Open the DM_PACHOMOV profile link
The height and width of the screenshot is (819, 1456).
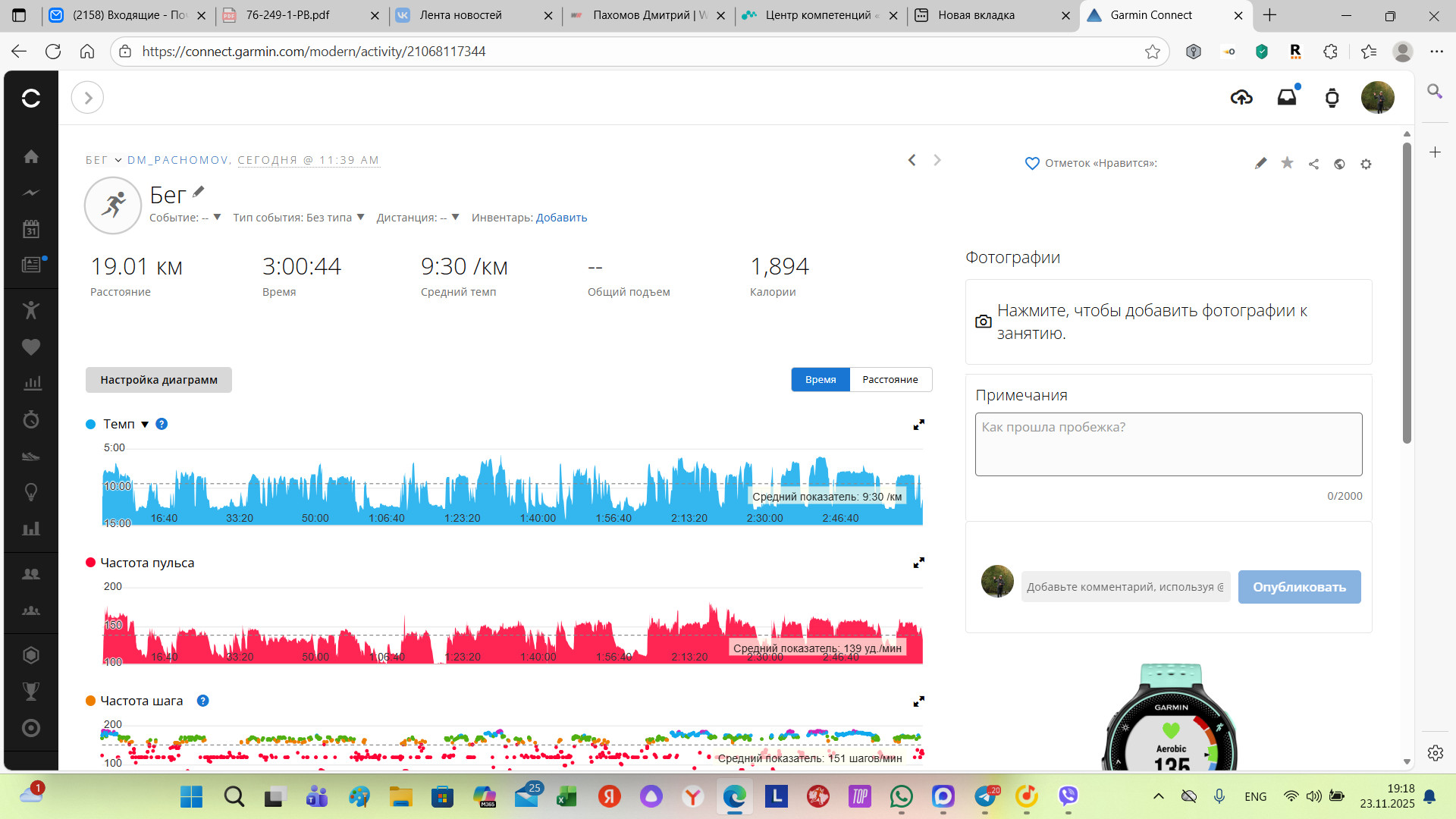point(178,160)
